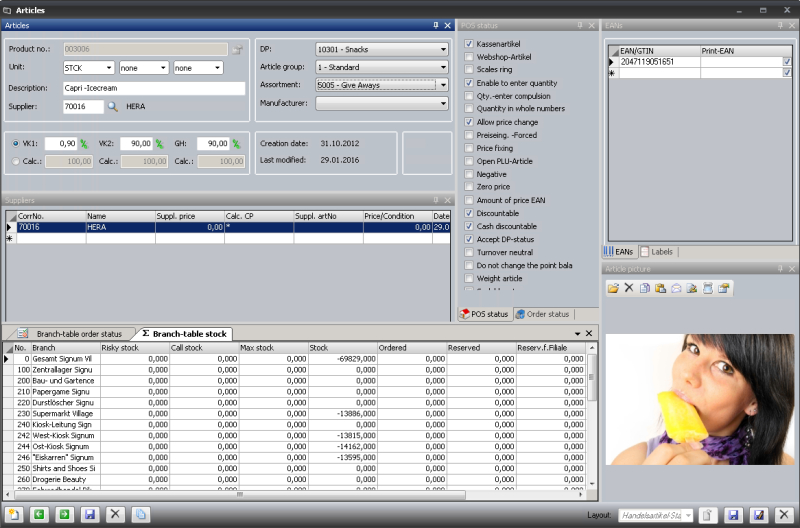Delete the article picture with X icon
This screenshot has width=800, height=528.
(629, 288)
